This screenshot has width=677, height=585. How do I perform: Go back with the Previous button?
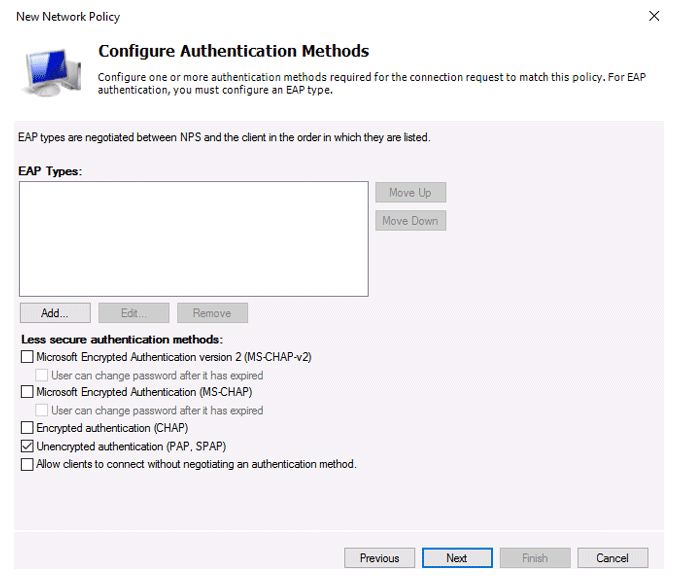(x=380, y=558)
